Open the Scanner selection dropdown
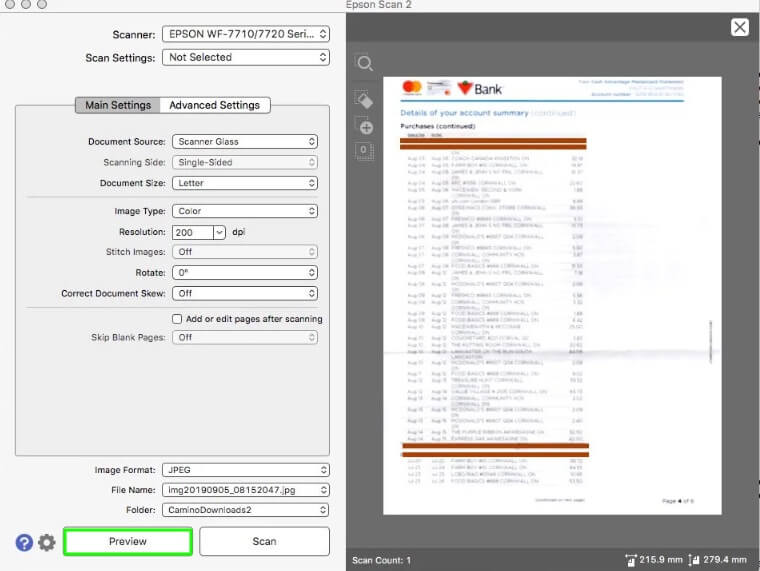The height and width of the screenshot is (571, 760). pos(245,34)
